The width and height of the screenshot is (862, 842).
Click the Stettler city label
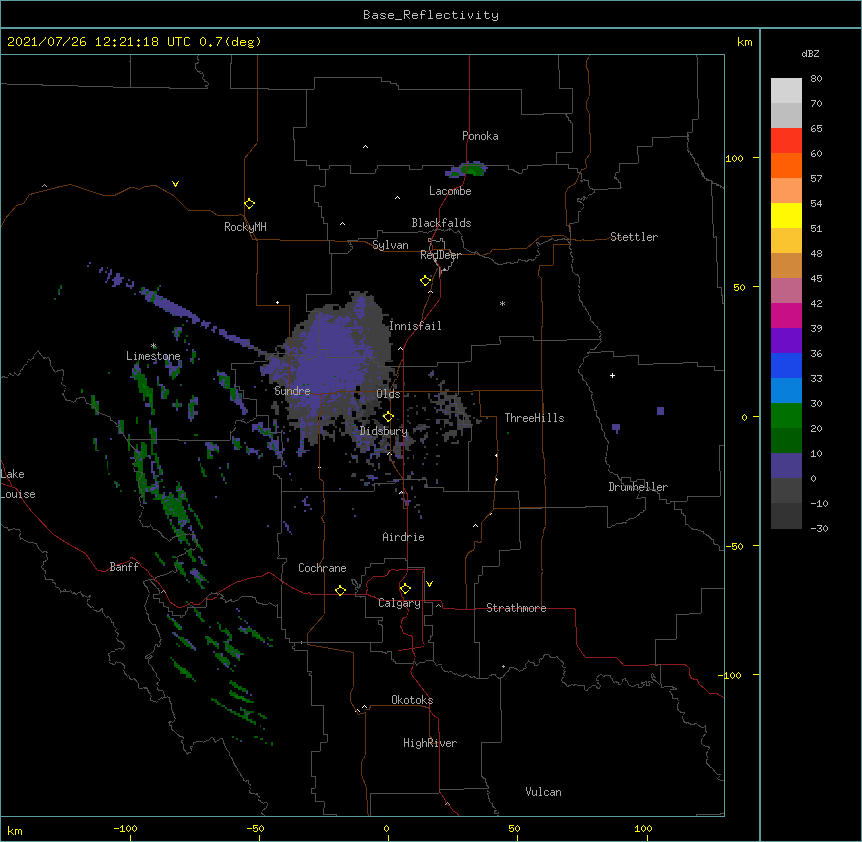point(634,237)
